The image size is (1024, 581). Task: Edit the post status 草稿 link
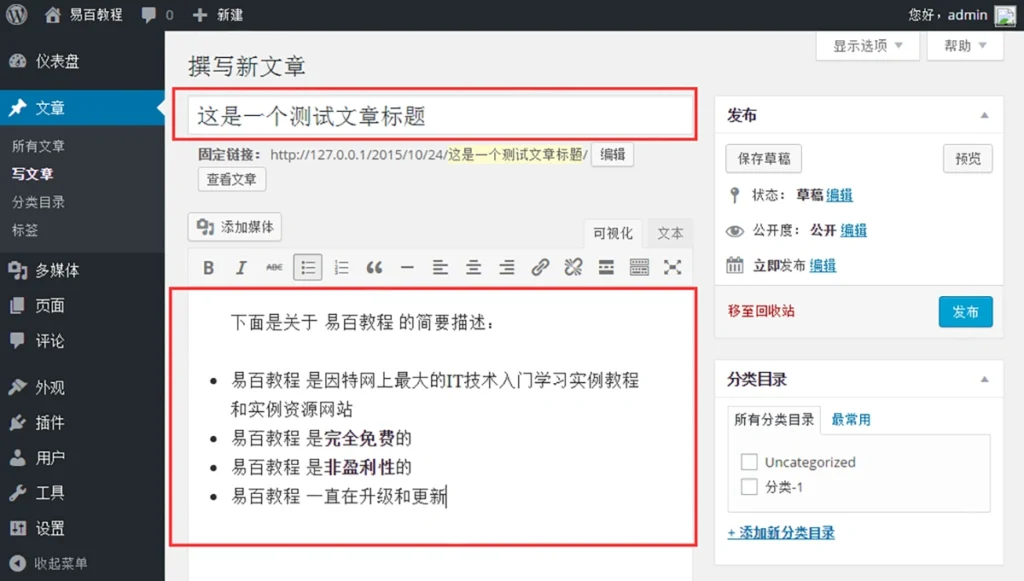[839, 195]
